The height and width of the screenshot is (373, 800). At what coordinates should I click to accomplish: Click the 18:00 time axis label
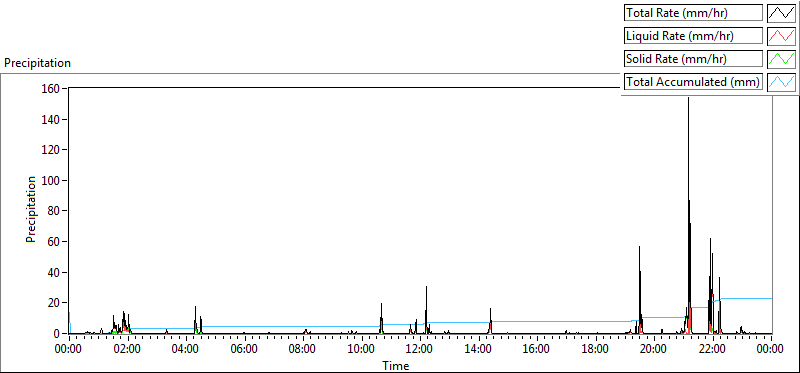click(x=595, y=350)
